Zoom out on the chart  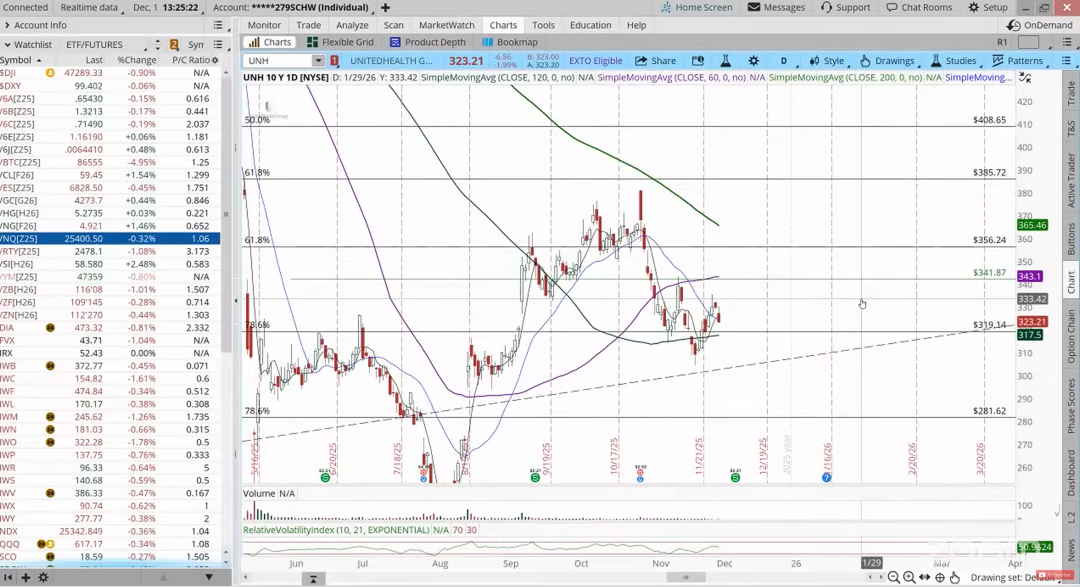[x=893, y=577]
